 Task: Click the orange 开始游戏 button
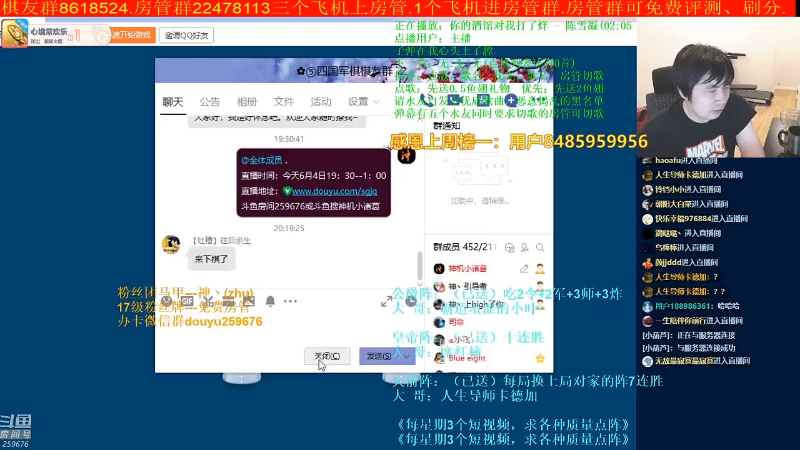[132, 35]
